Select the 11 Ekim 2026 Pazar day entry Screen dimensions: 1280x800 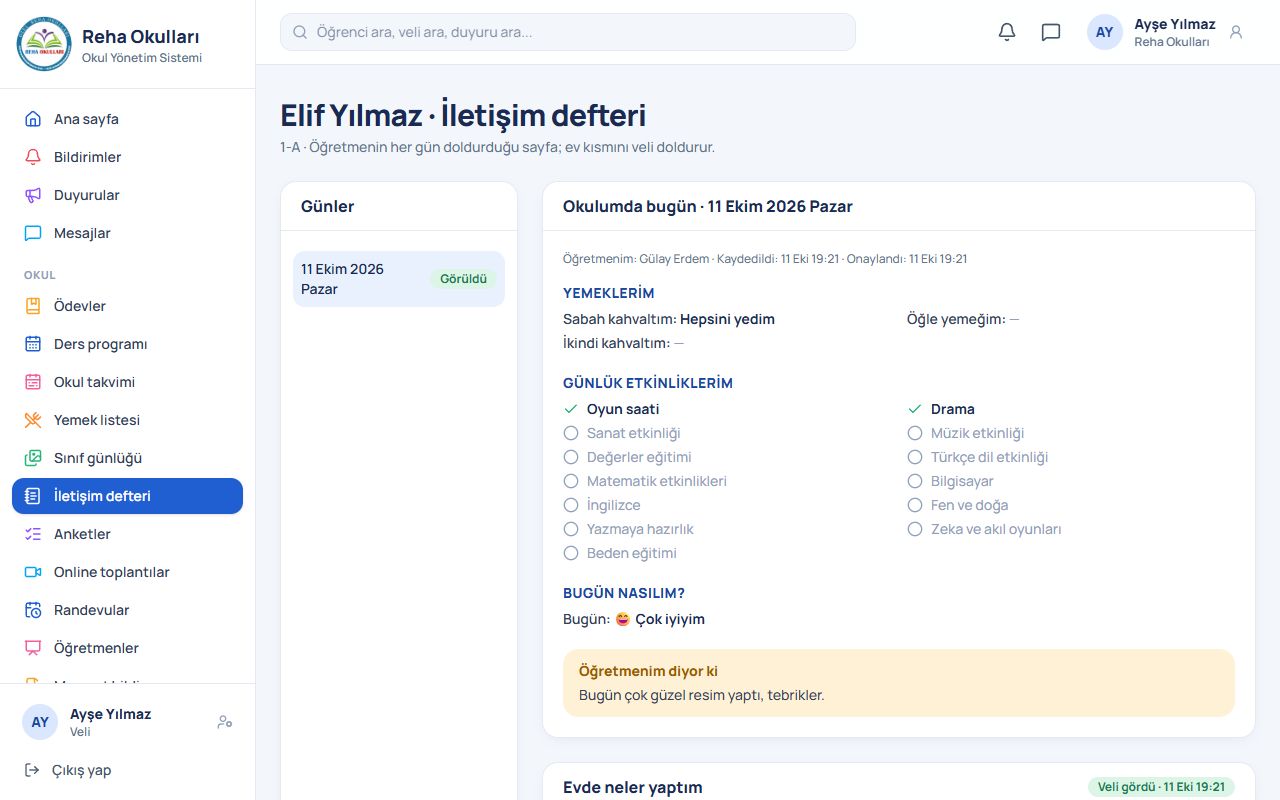pos(399,279)
